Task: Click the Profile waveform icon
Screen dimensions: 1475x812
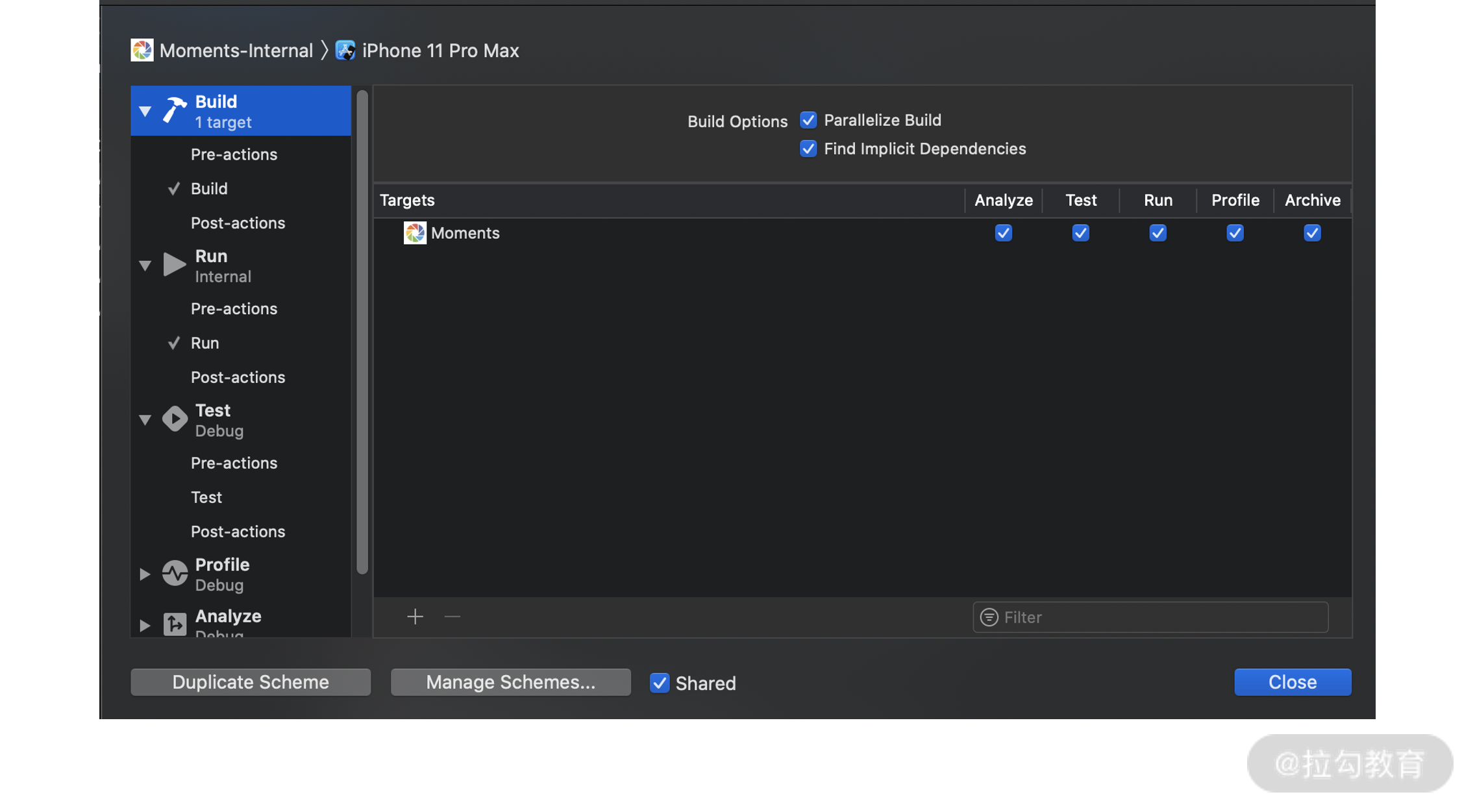Action: [x=174, y=573]
